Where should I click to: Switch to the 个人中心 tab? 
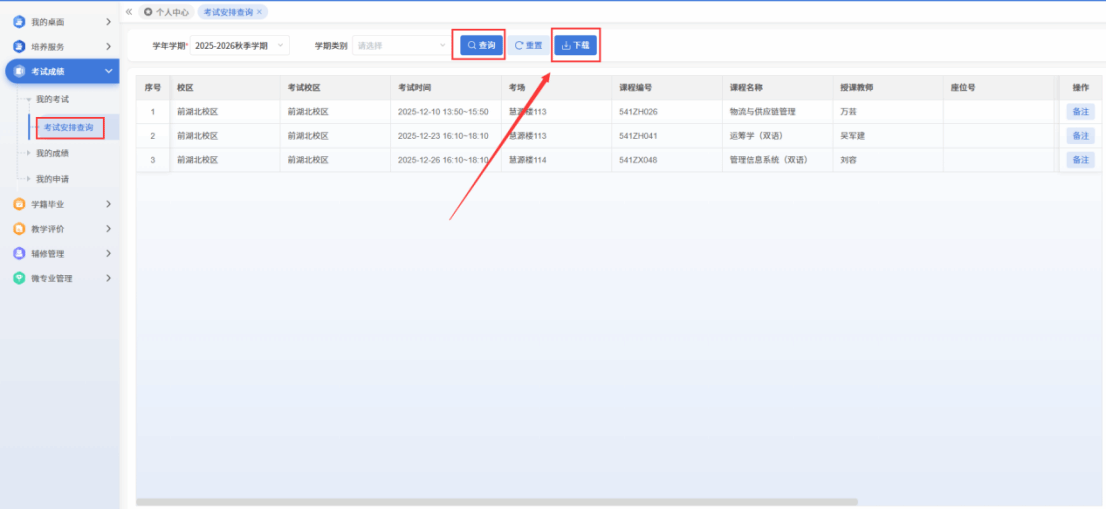[166, 12]
